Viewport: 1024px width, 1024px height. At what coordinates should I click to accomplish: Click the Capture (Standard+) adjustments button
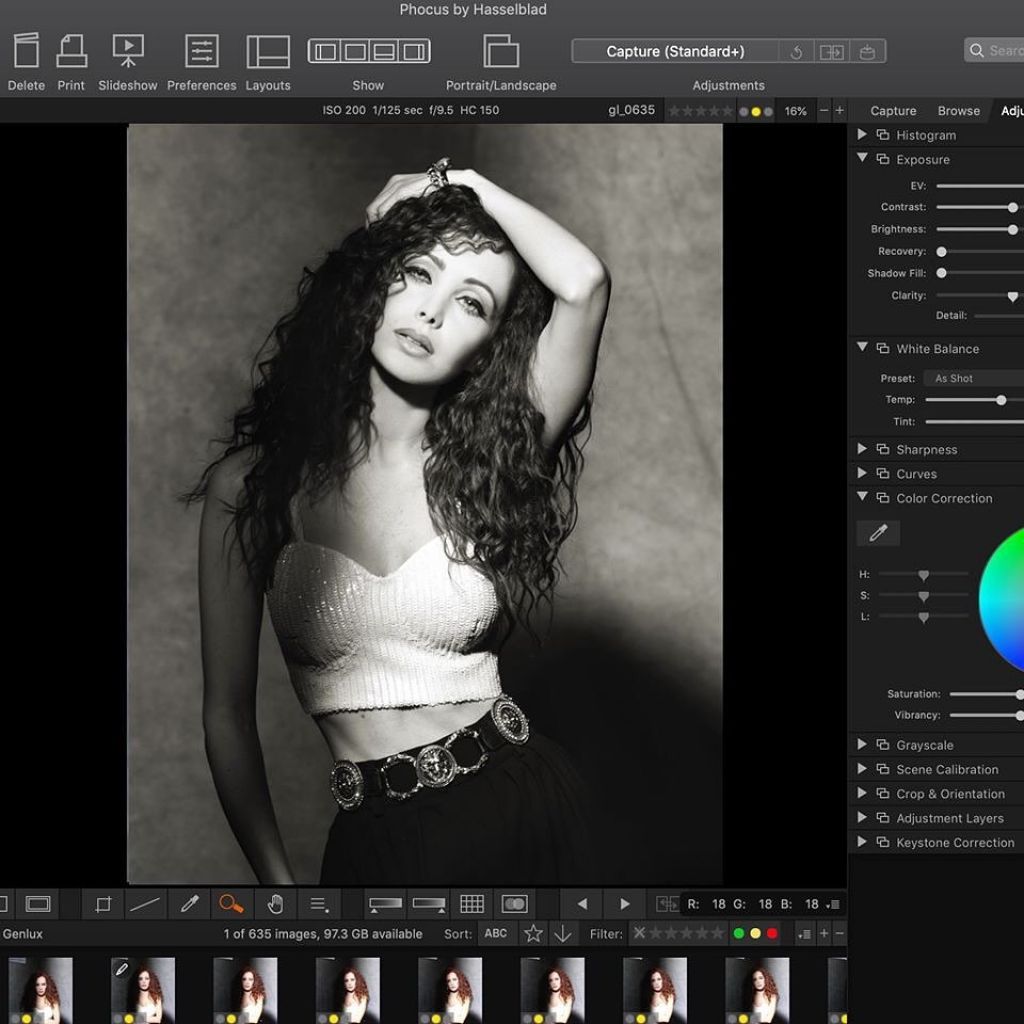point(675,52)
